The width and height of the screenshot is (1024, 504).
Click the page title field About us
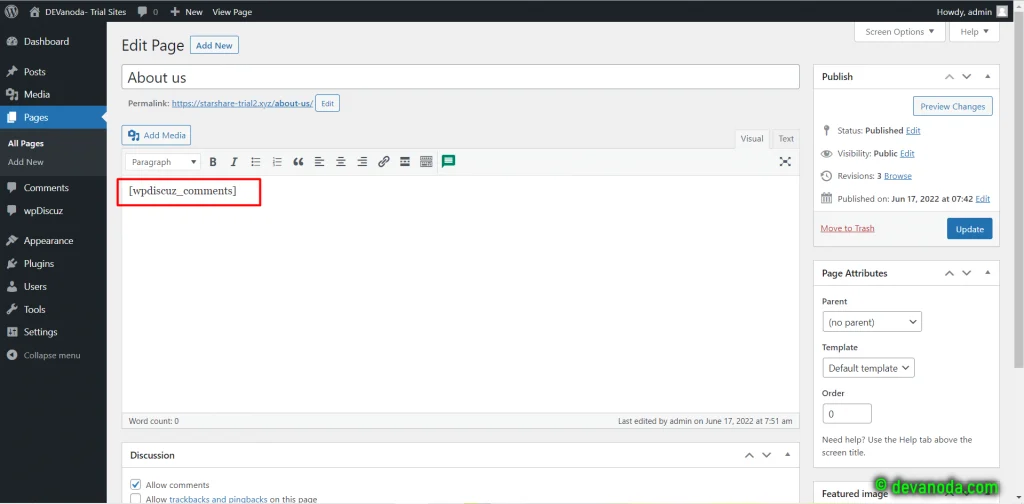(460, 77)
